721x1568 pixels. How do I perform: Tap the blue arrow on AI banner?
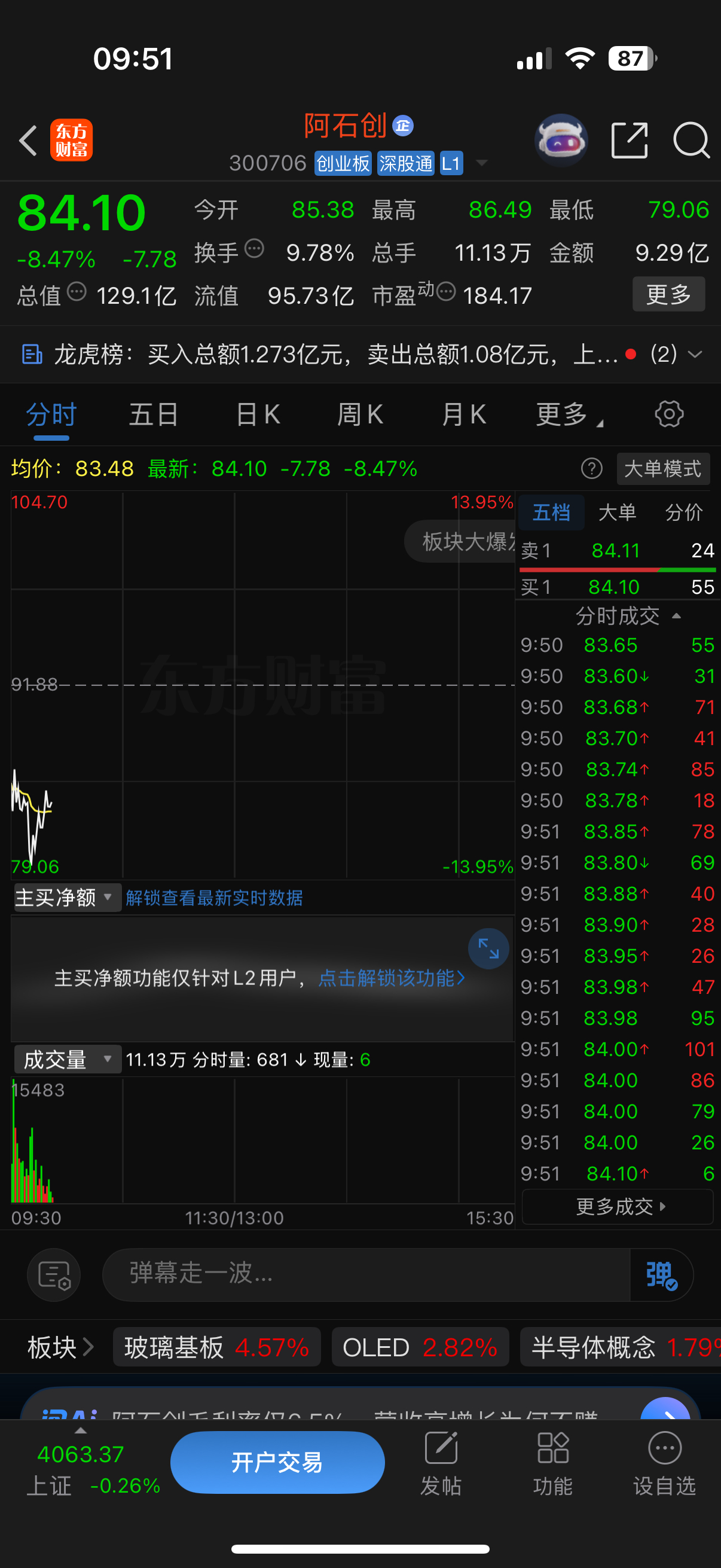[665, 1410]
